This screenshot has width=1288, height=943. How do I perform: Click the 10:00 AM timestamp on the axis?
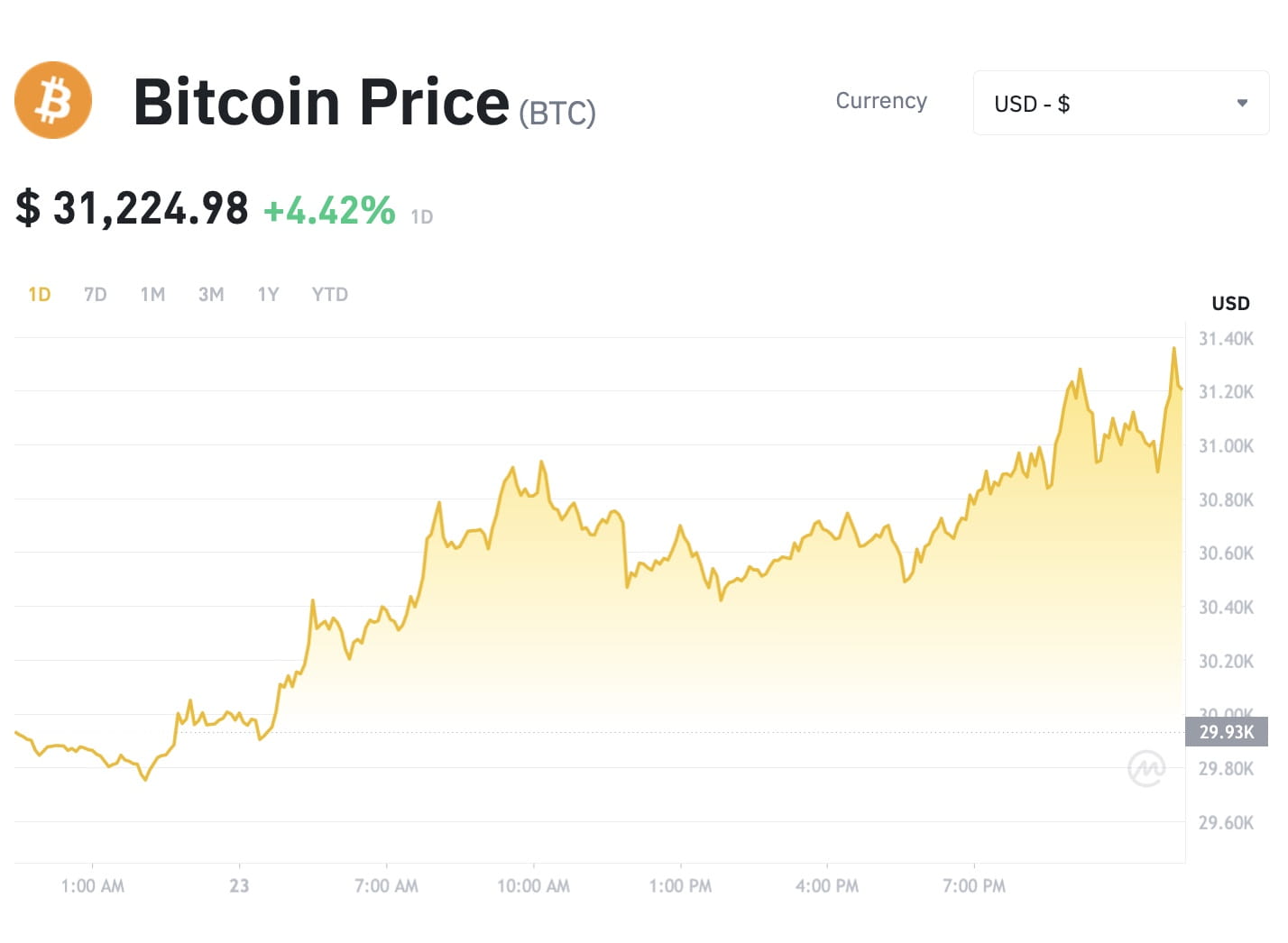533,885
